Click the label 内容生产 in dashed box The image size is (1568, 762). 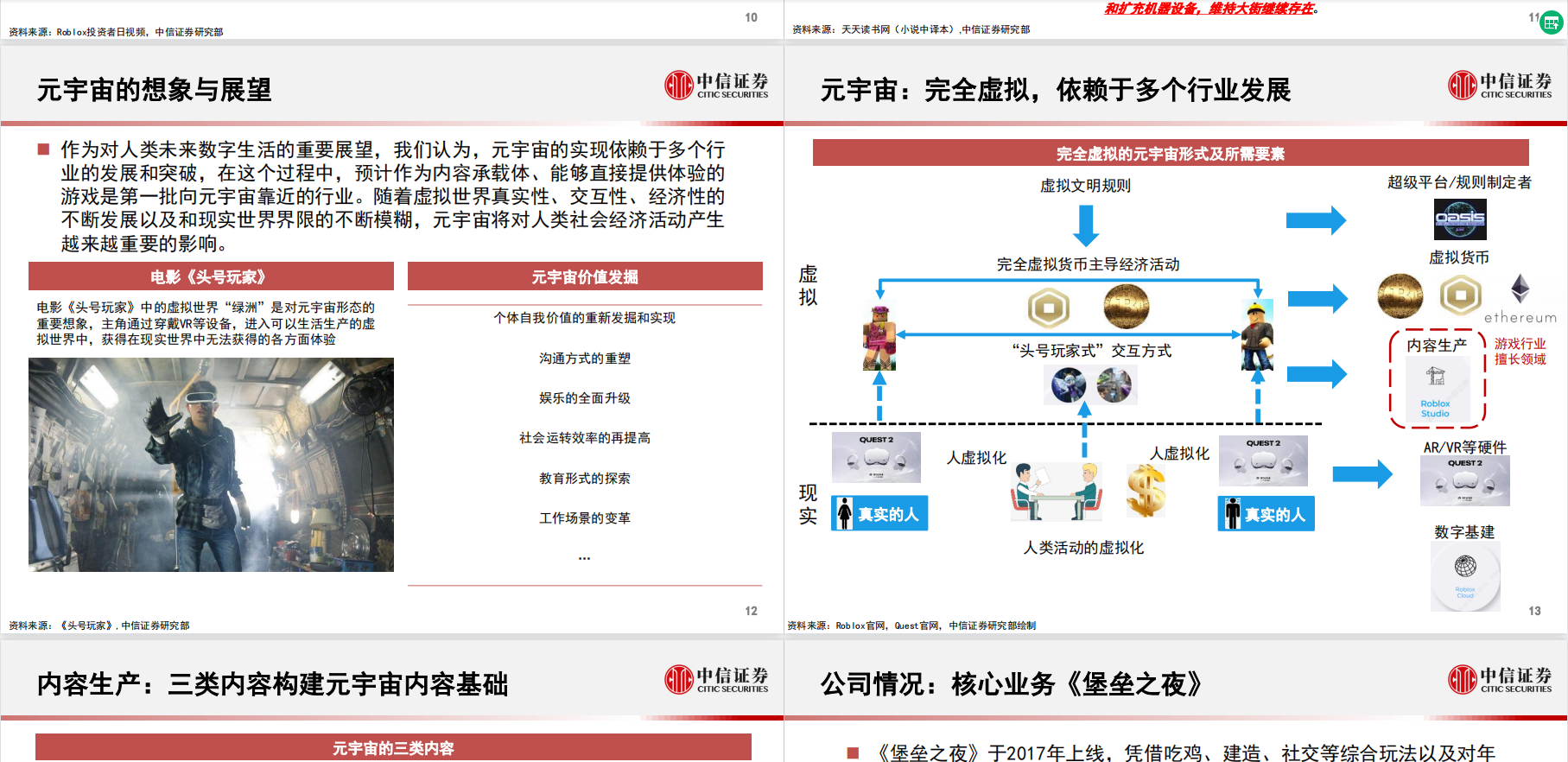coord(1436,345)
